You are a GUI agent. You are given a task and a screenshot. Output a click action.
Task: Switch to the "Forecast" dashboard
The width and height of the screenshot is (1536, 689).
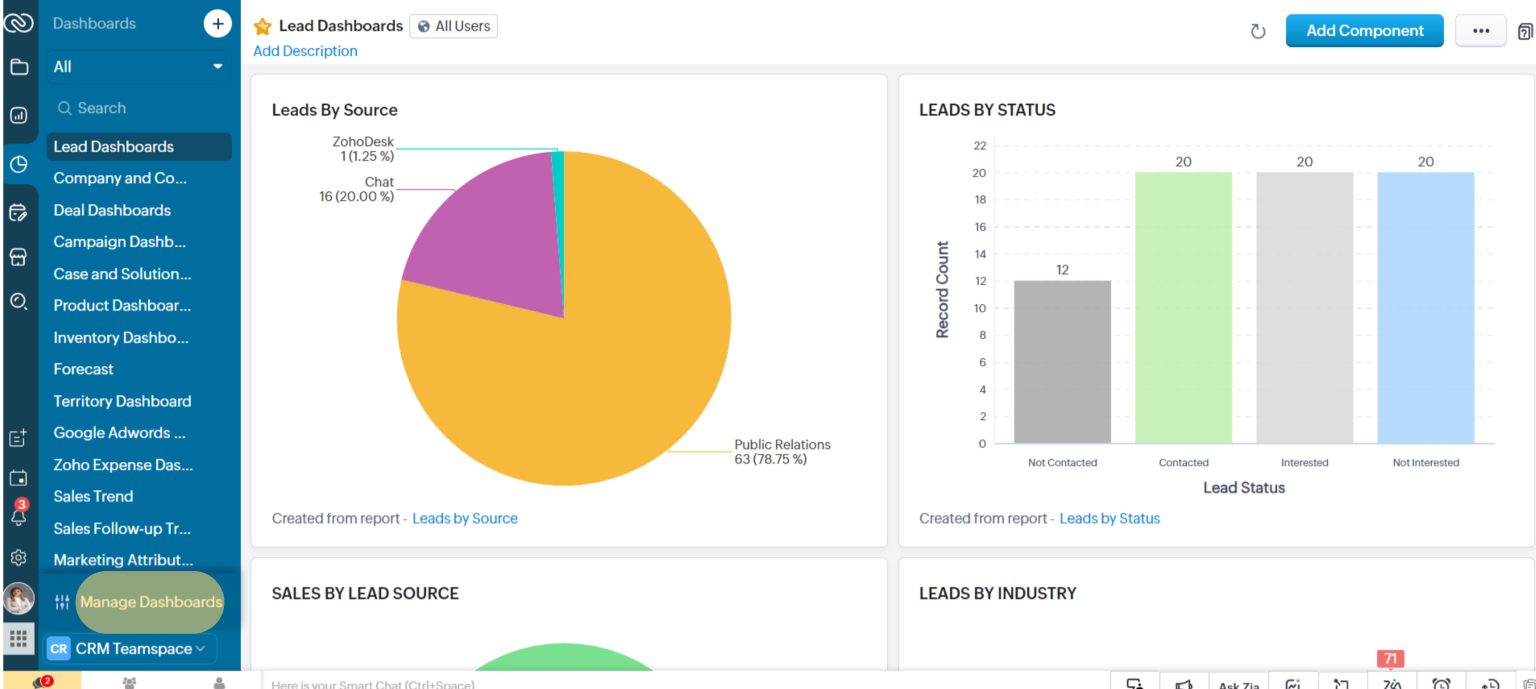tap(84, 369)
